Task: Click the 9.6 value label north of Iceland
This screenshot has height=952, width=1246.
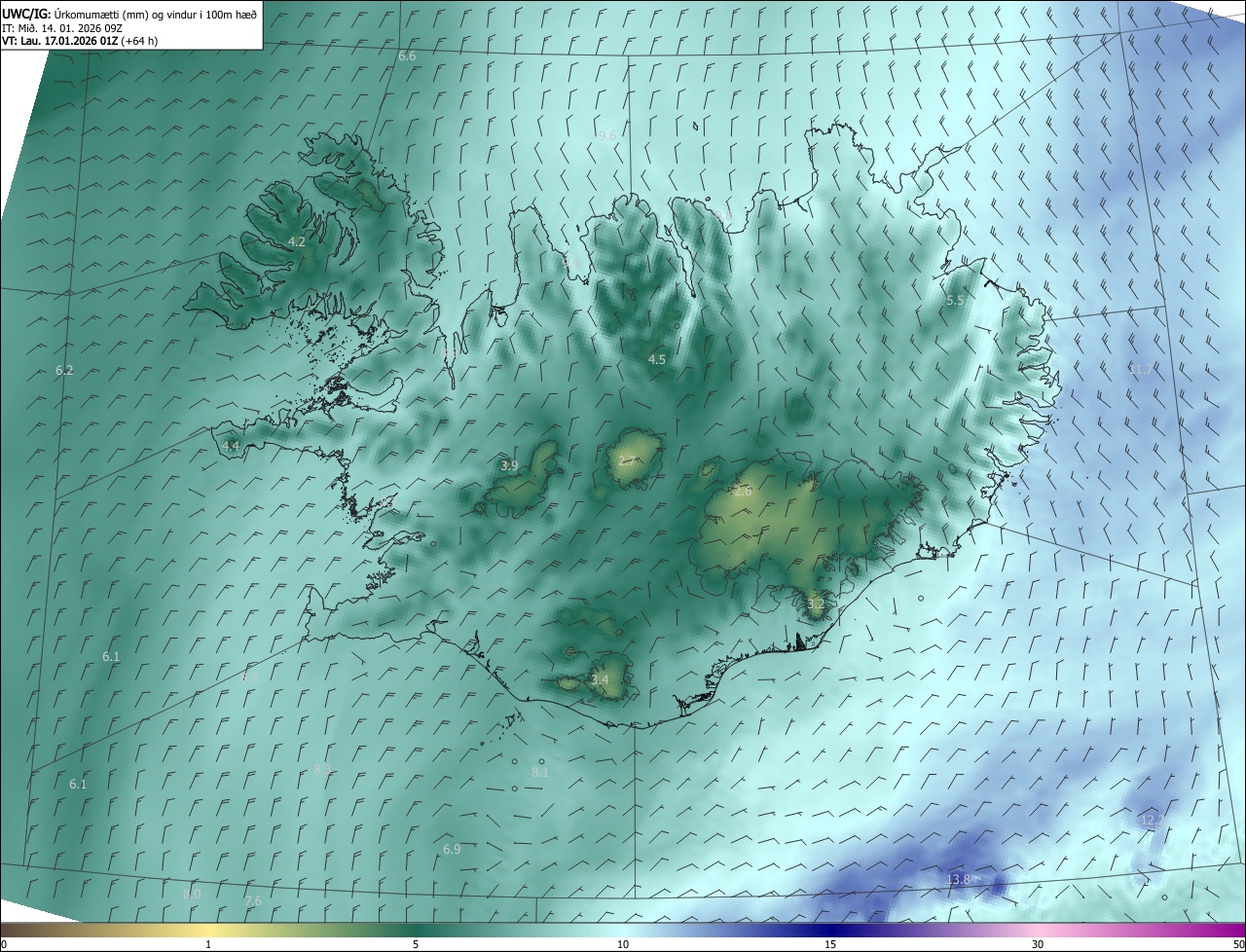Action: click(x=607, y=135)
